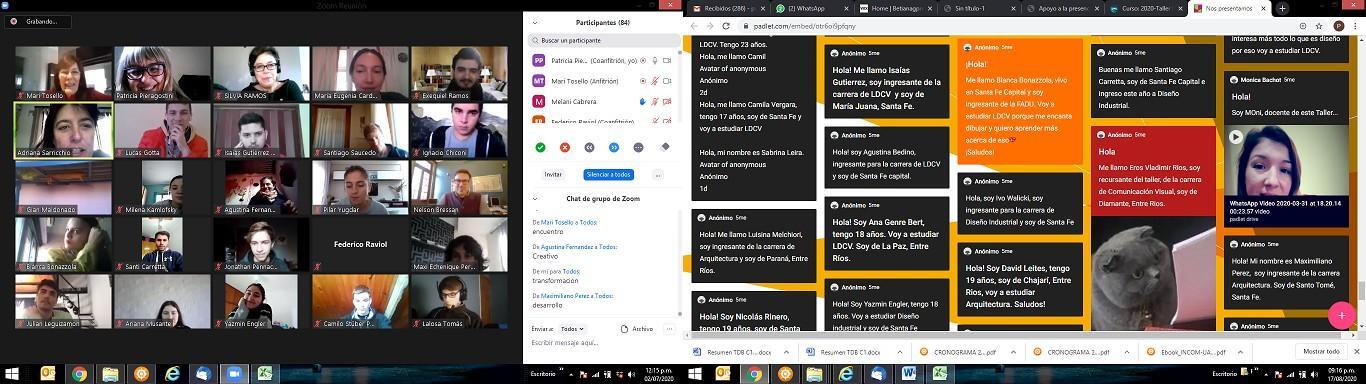Switch to the WhatsApp browser tab
1366x384 pixels.
812,8
